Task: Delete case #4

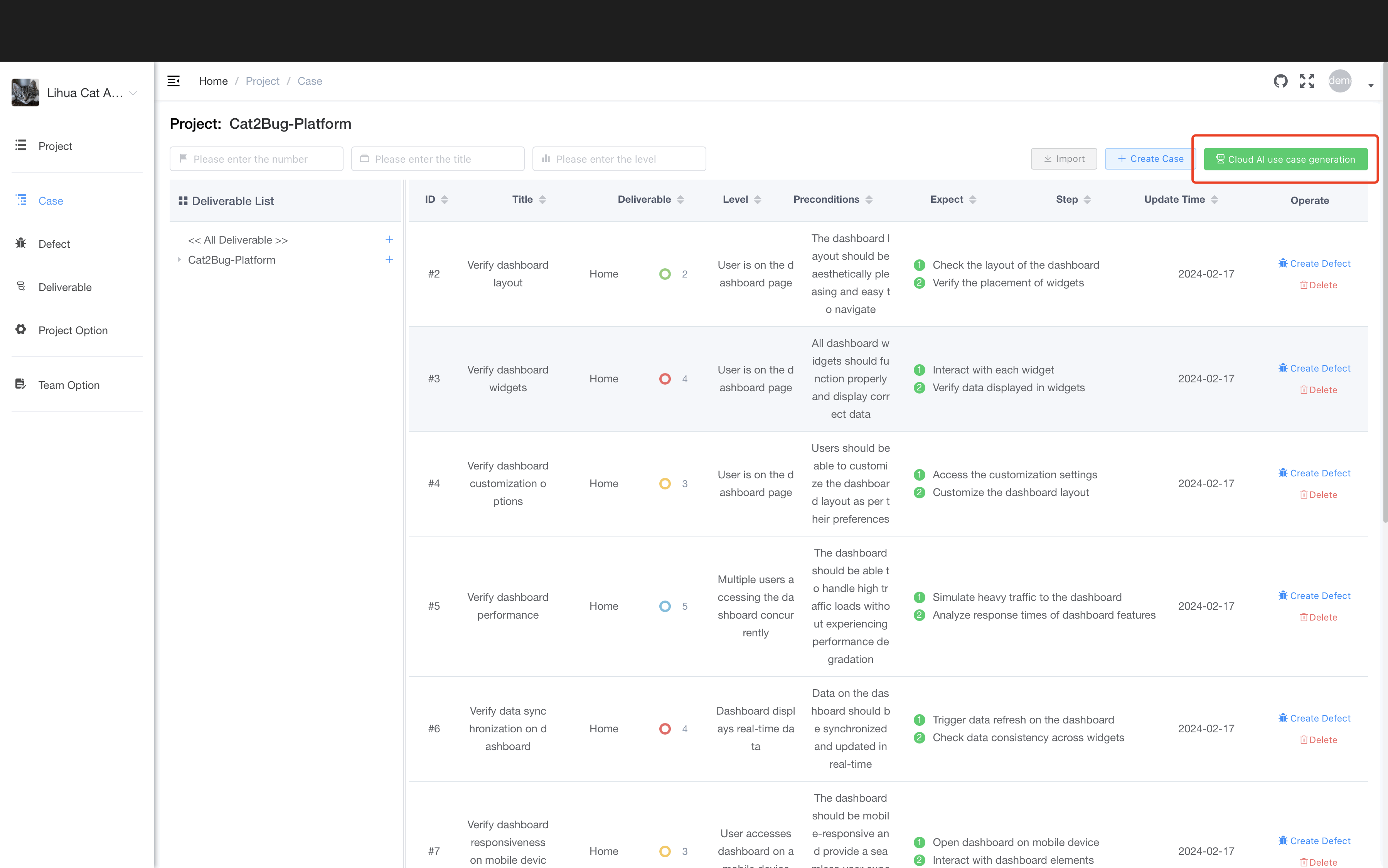Action: click(1319, 495)
